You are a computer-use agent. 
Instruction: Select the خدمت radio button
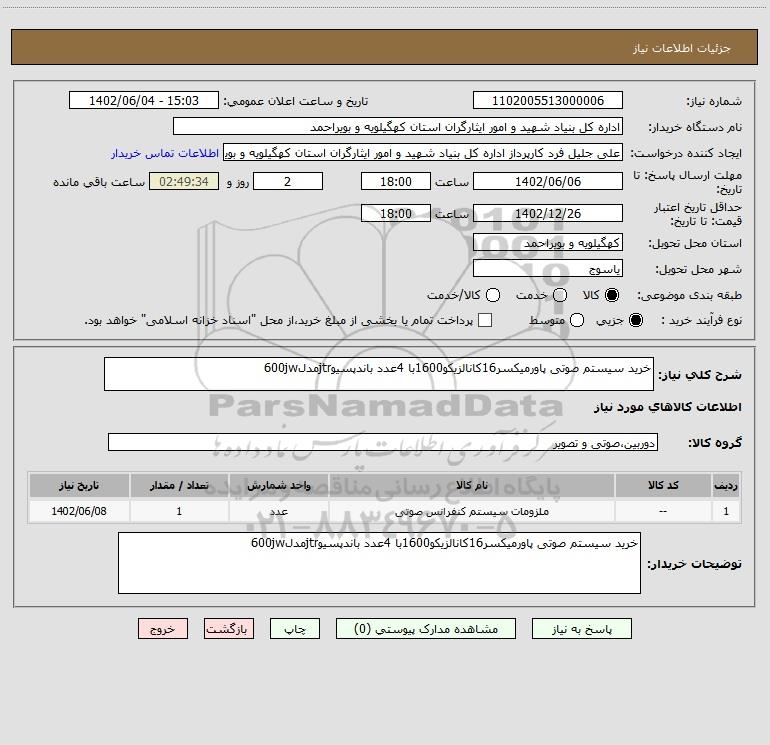(x=560, y=295)
